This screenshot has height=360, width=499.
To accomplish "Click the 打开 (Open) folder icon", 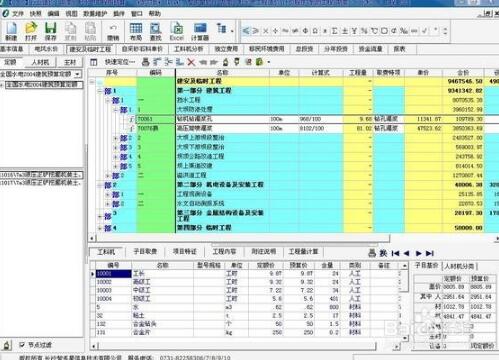I will coord(31,31).
